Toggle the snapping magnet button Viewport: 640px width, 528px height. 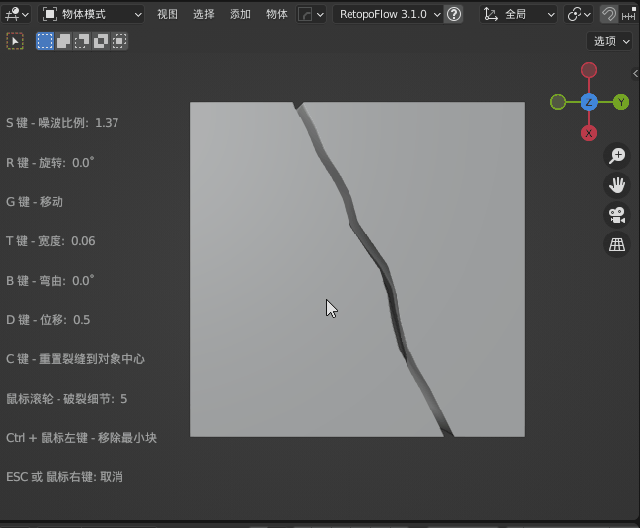pos(609,15)
